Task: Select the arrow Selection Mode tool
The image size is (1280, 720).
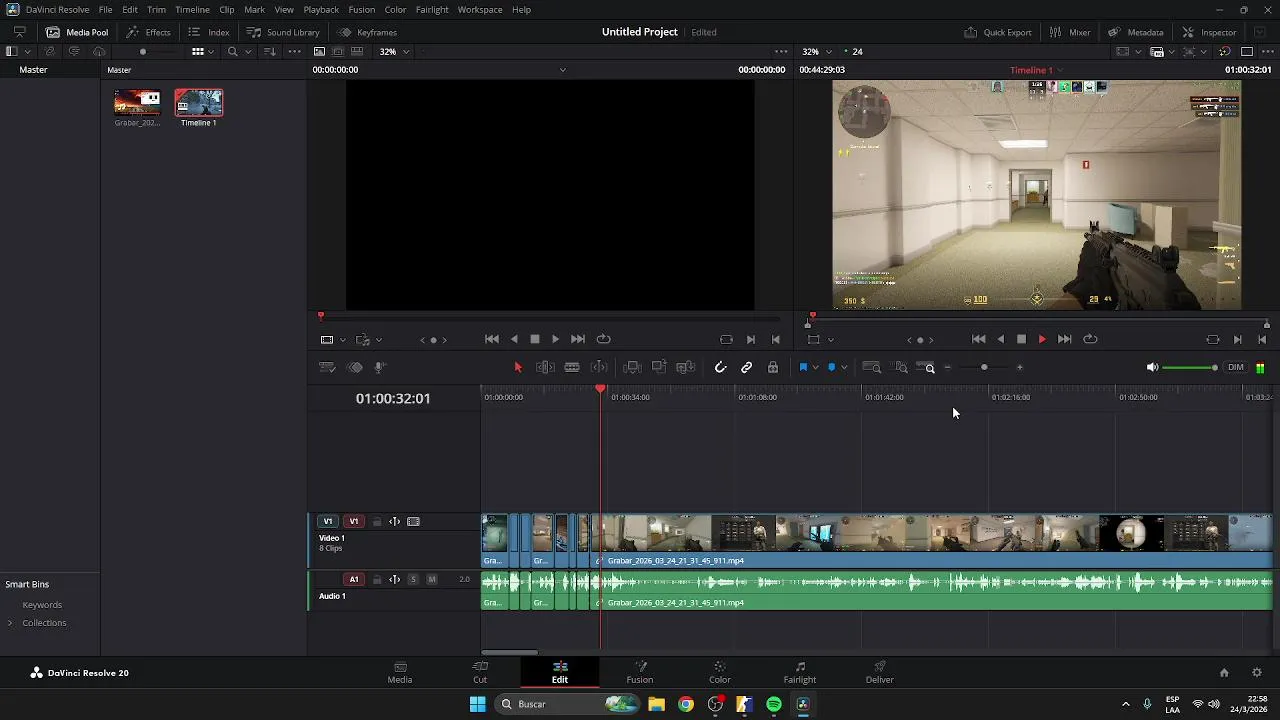Action: click(518, 368)
